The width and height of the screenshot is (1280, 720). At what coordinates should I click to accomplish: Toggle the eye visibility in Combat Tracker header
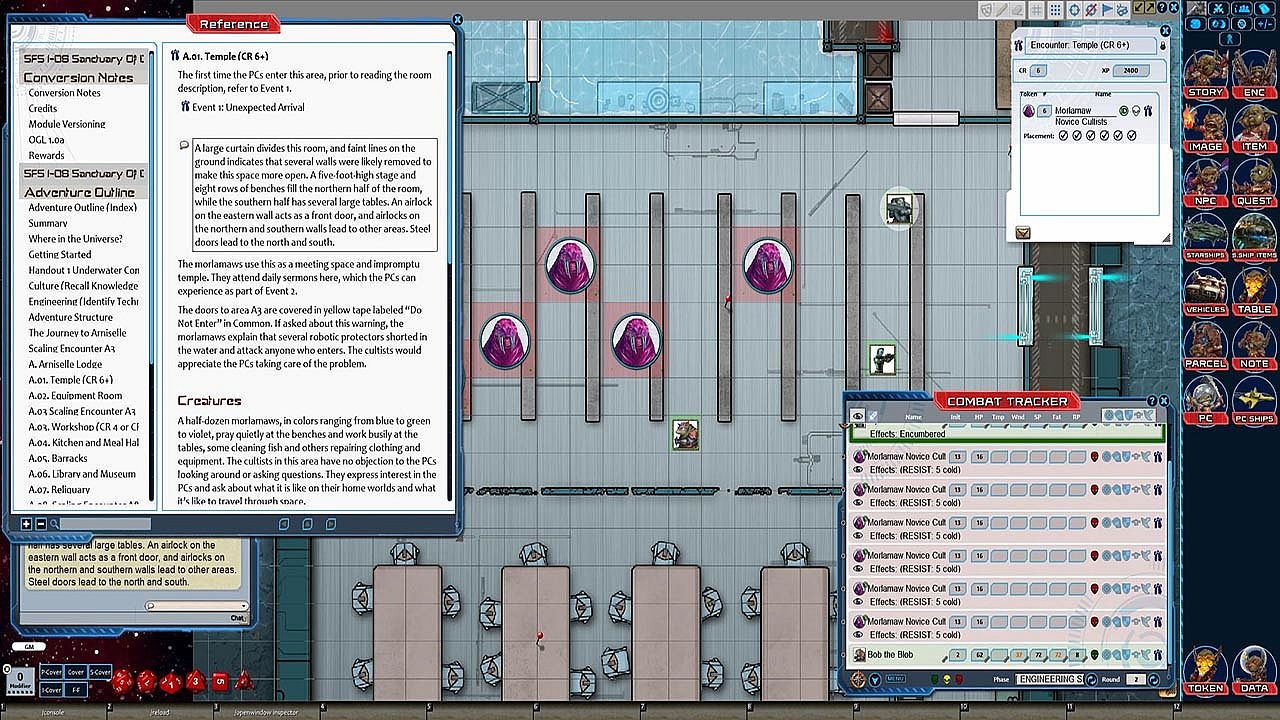point(857,415)
